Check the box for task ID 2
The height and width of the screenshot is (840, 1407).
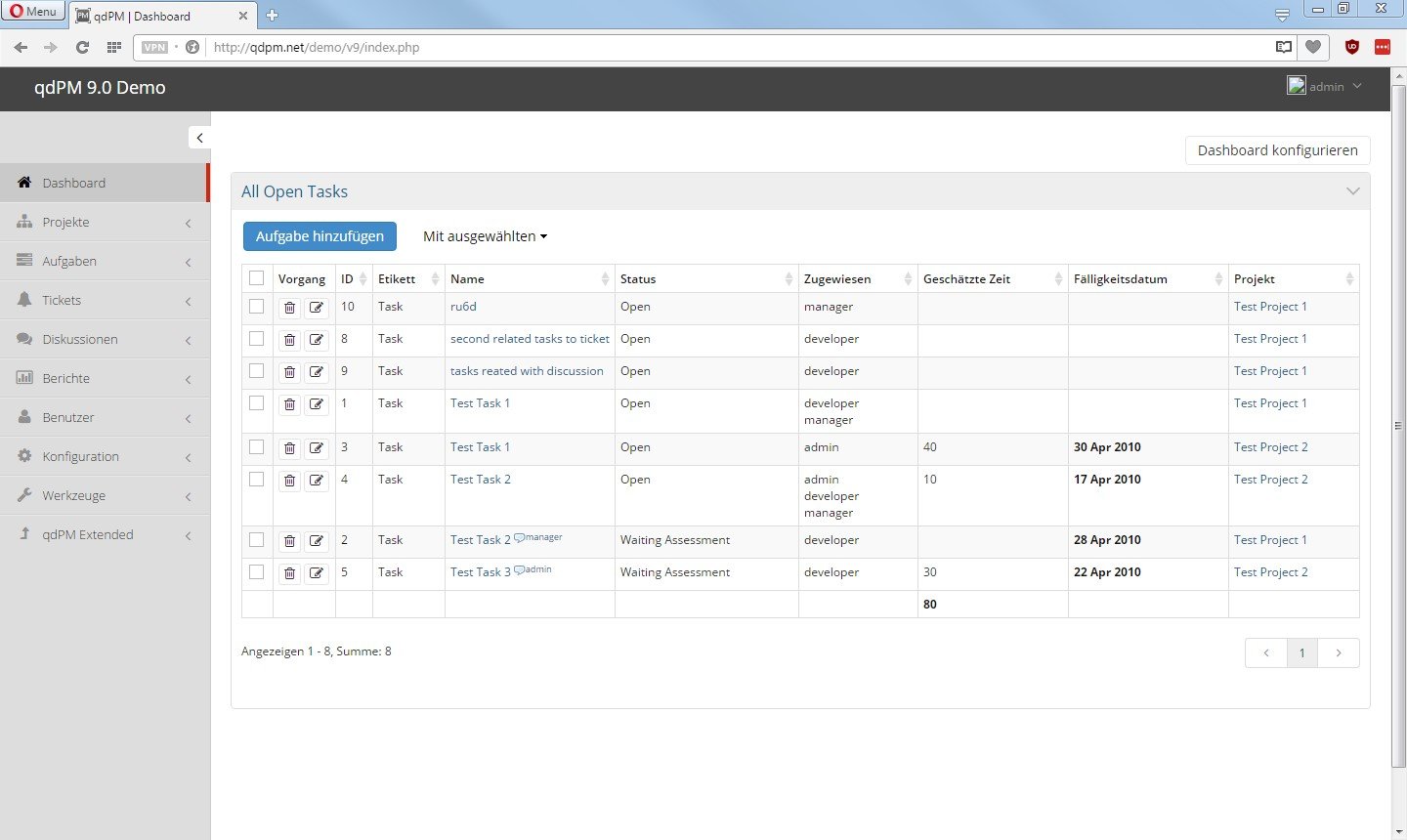pos(256,540)
